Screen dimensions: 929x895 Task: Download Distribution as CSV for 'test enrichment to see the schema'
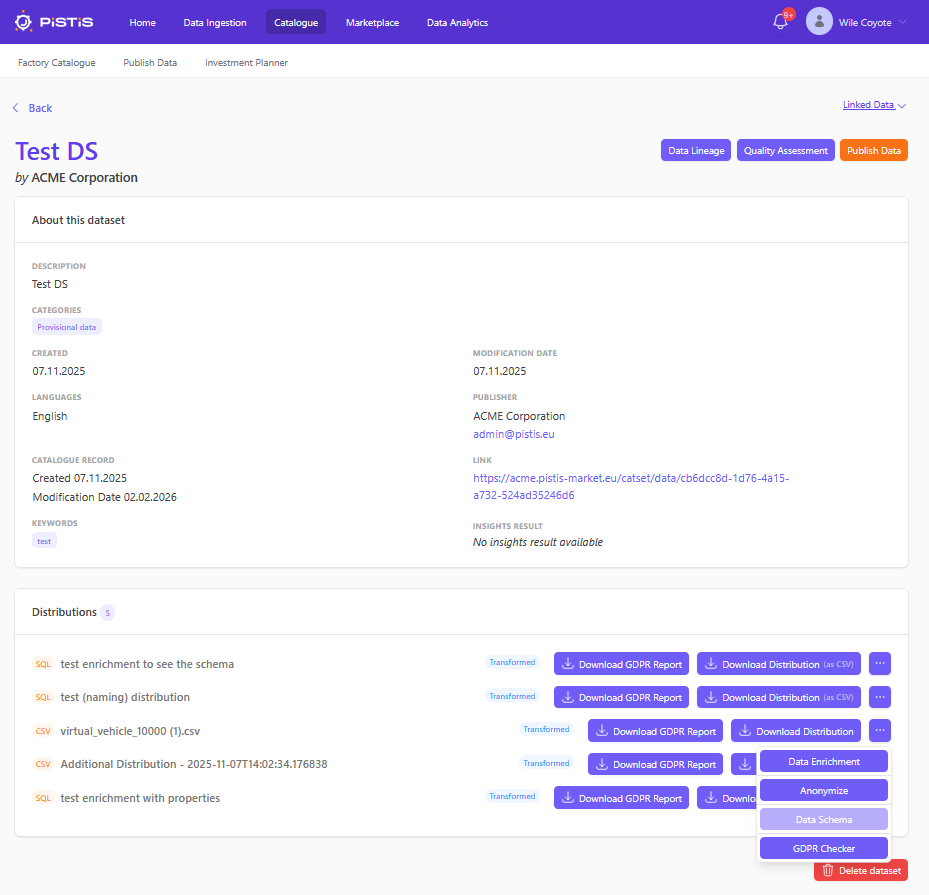click(x=779, y=664)
